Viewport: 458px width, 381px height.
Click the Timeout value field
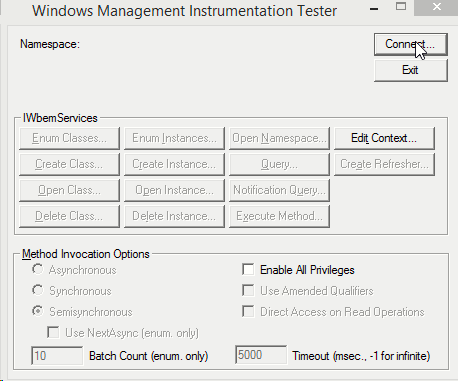click(261, 355)
